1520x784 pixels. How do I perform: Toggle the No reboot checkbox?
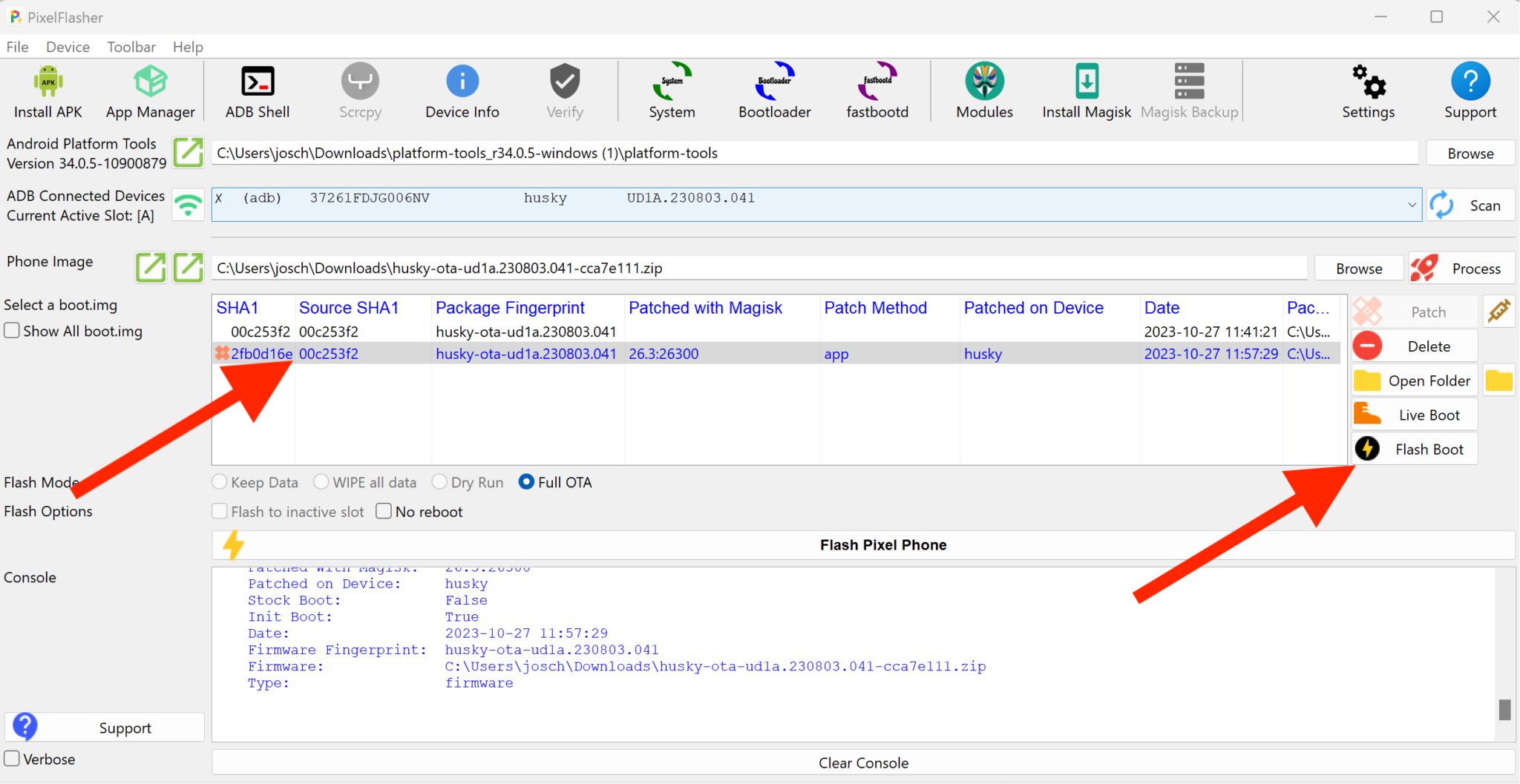[384, 512]
